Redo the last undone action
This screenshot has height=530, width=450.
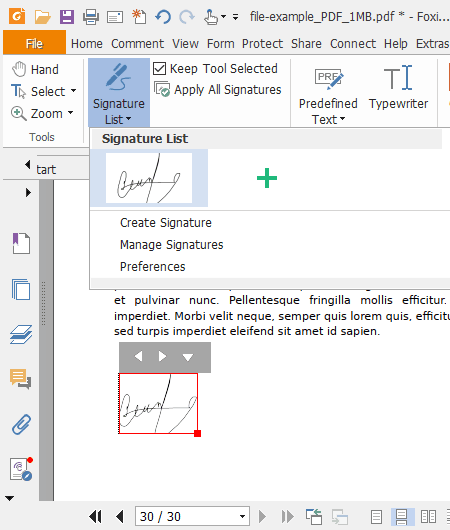coord(187,17)
